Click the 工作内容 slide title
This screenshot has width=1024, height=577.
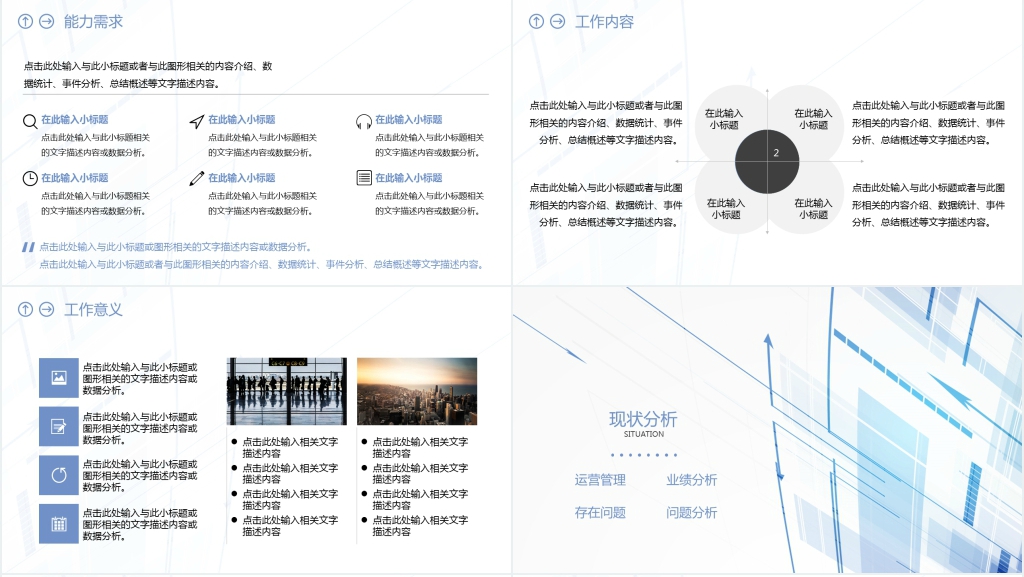[604, 22]
